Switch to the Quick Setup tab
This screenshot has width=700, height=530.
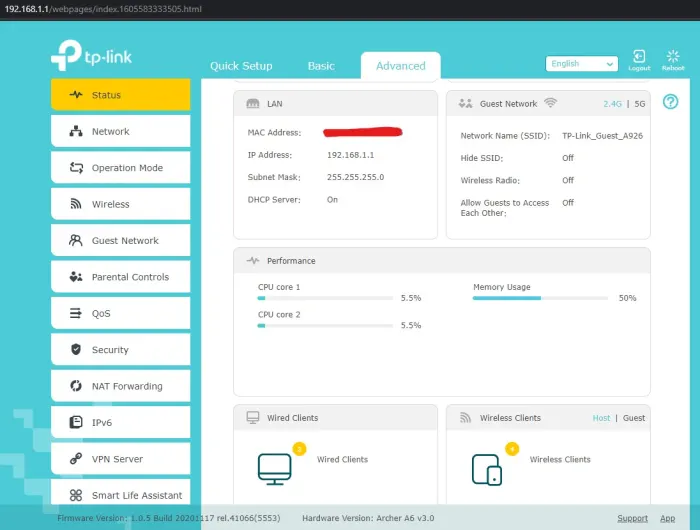coord(241,66)
